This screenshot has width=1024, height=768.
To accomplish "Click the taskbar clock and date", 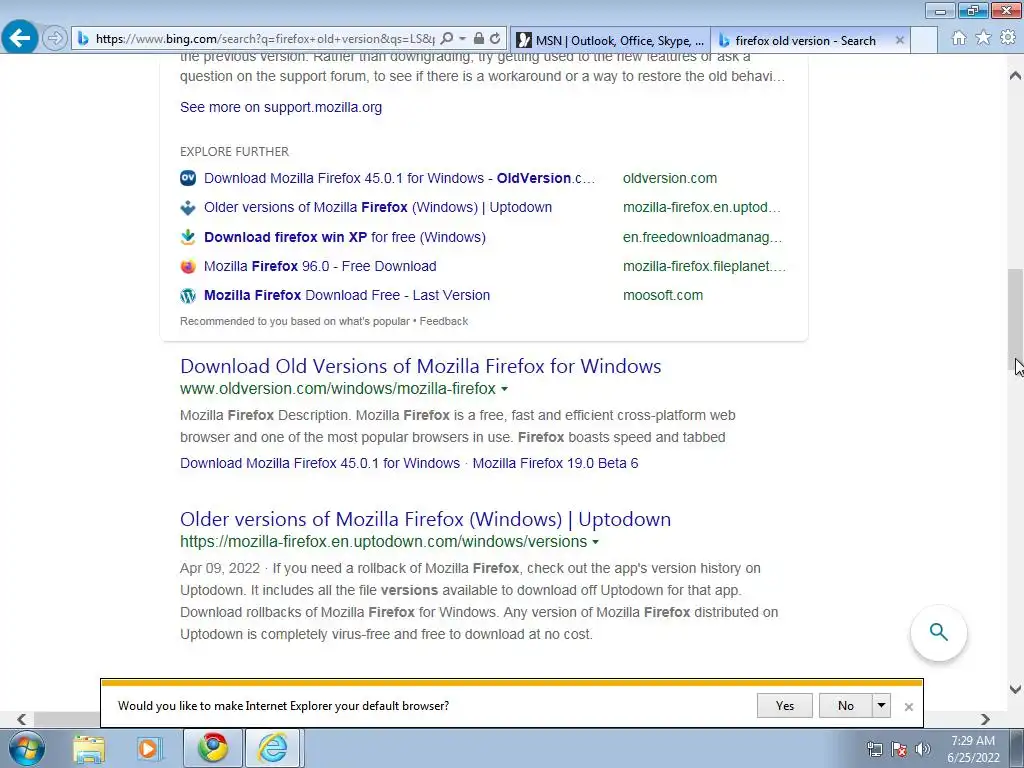I will [x=973, y=749].
